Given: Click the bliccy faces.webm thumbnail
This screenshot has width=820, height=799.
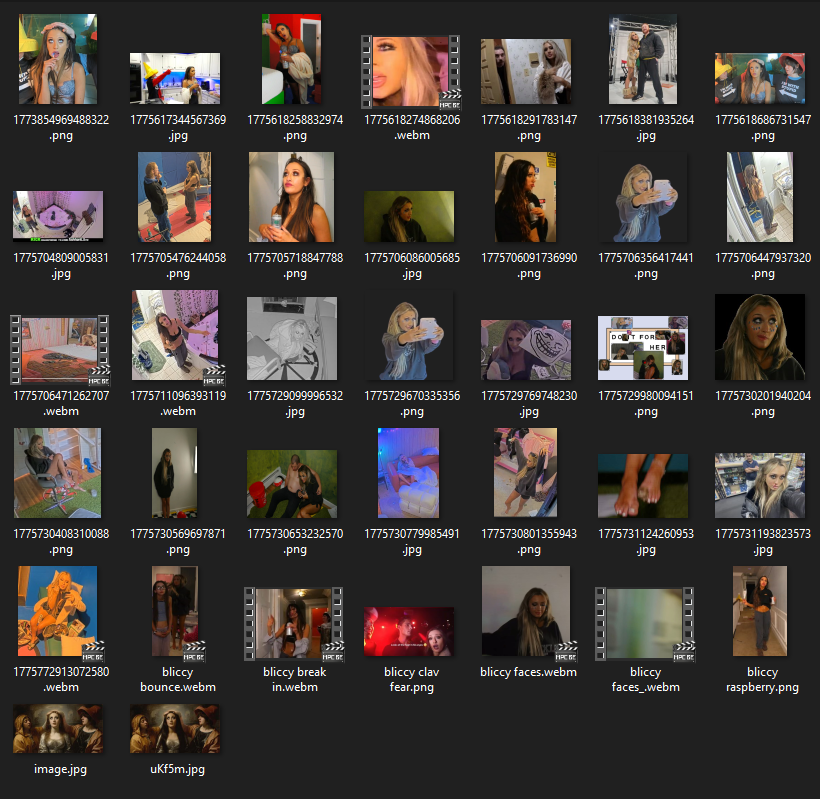Looking at the screenshot, I should pos(528,613).
